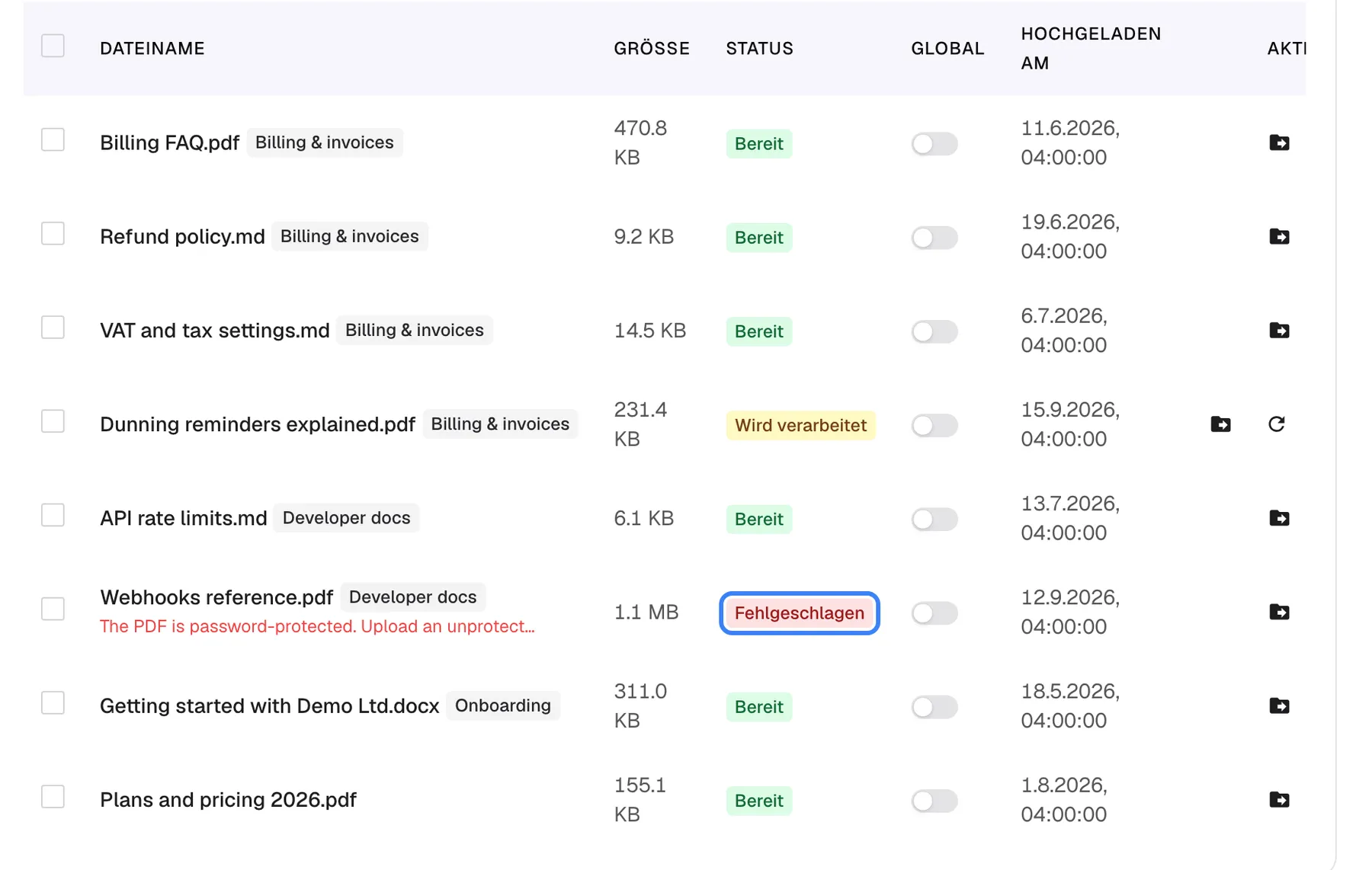Screen dimensions: 1372x870
Task: Click the password-protected PDF error message
Action: (317, 626)
